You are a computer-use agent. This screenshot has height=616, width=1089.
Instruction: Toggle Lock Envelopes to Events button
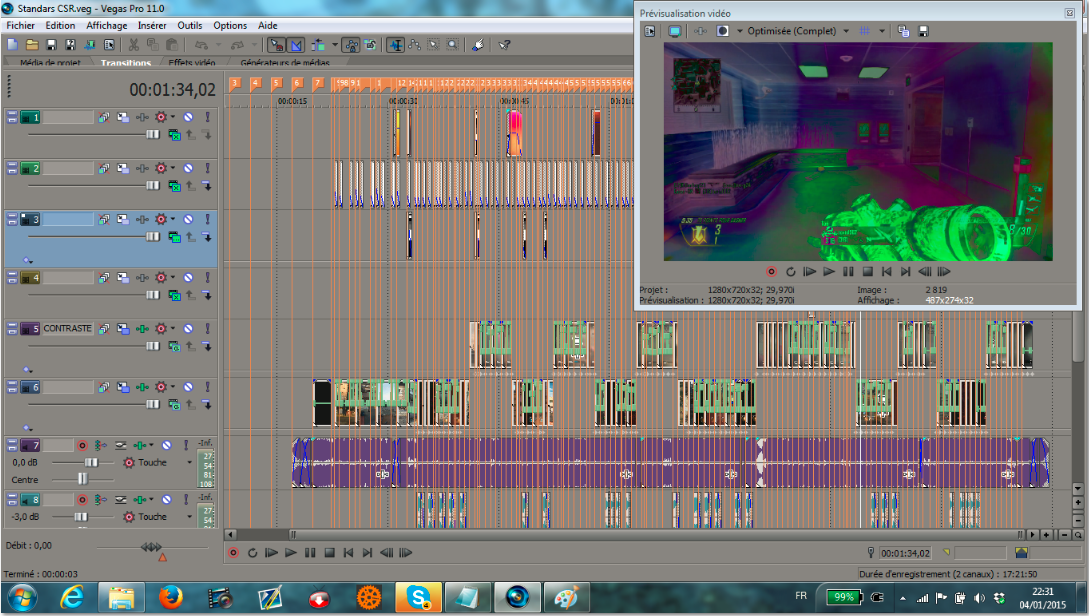[351, 44]
